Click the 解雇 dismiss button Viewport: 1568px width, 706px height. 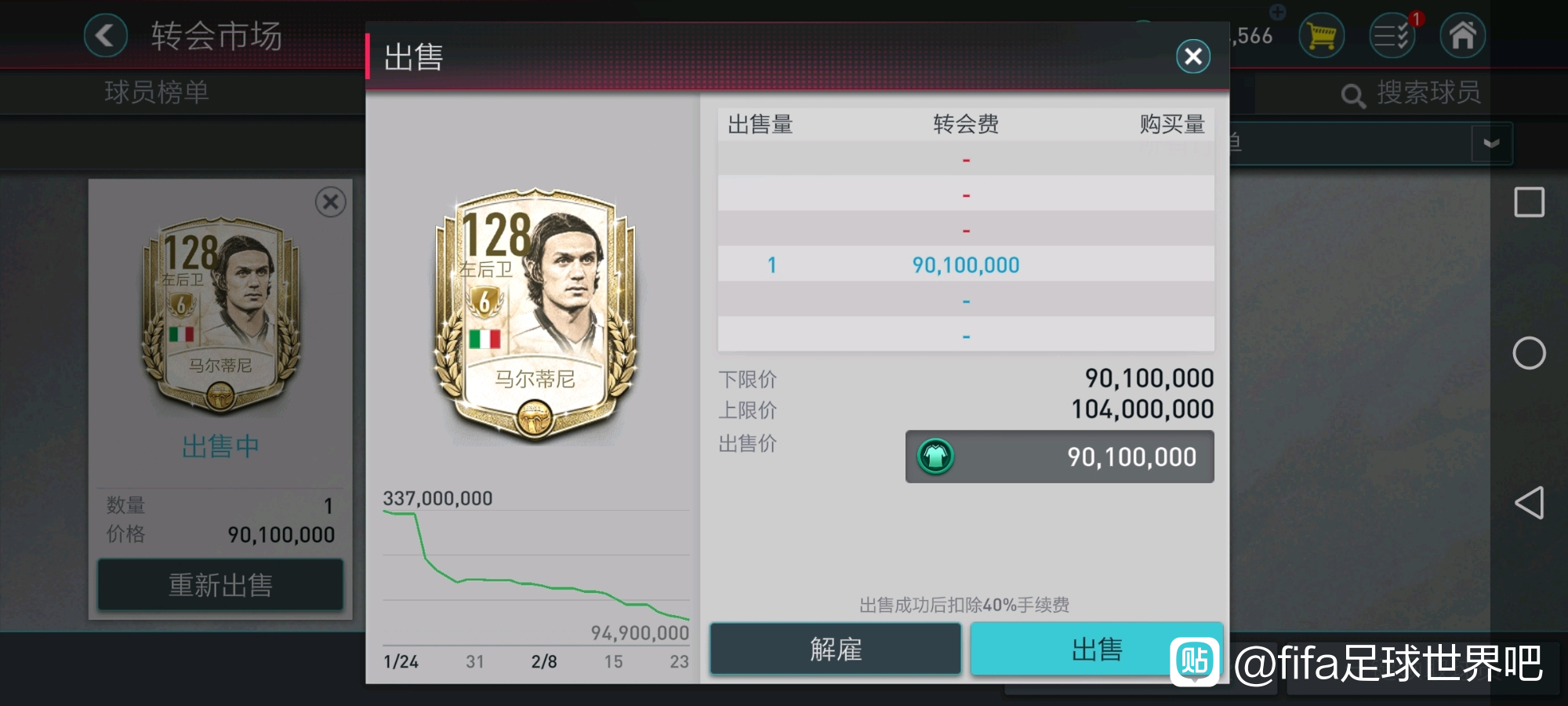tap(836, 650)
